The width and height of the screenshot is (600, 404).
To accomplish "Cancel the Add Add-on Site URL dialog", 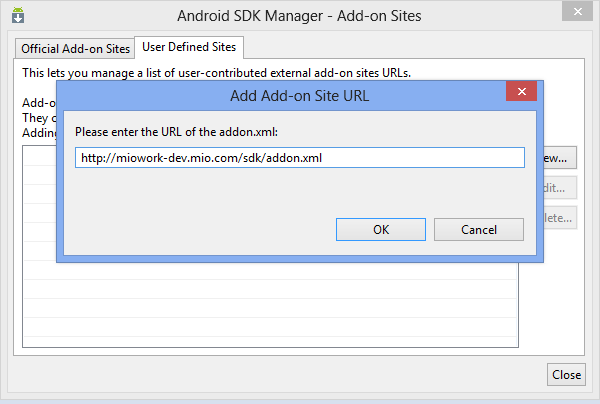I will coord(479,230).
